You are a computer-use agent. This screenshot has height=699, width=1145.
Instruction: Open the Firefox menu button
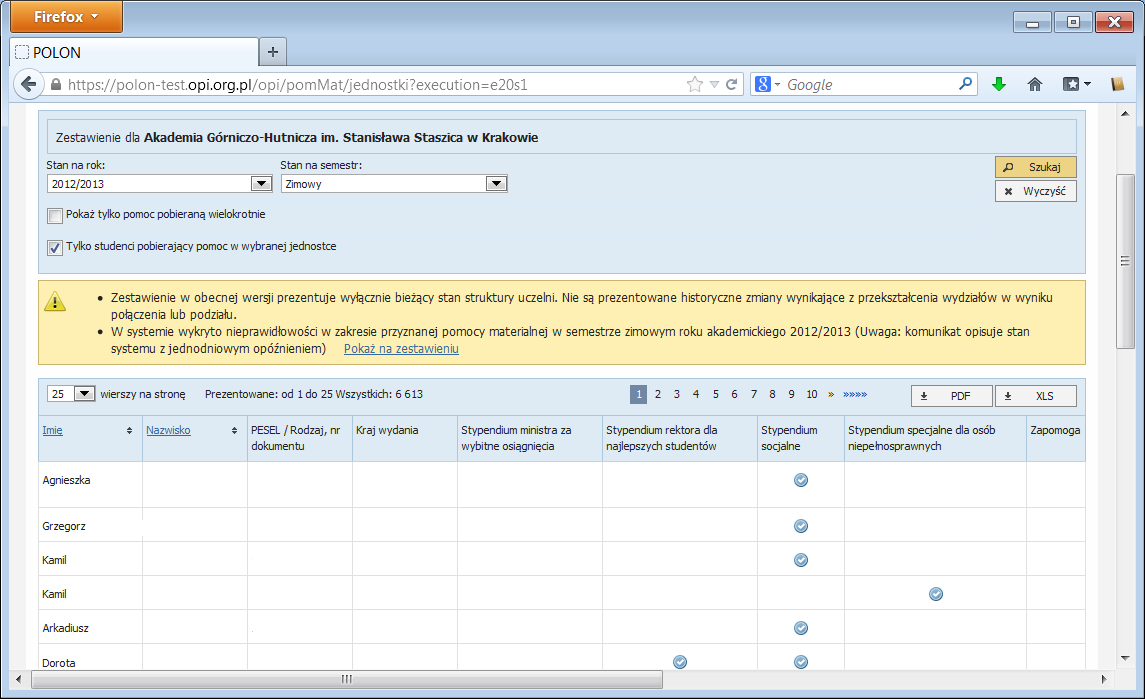[x=66, y=17]
